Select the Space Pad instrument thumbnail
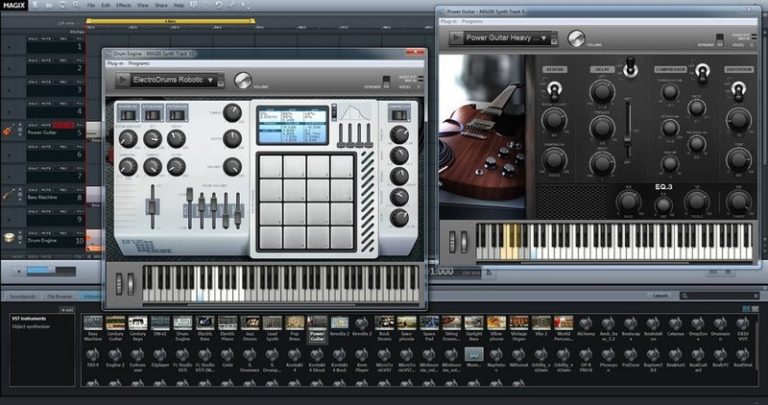 pos(429,323)
